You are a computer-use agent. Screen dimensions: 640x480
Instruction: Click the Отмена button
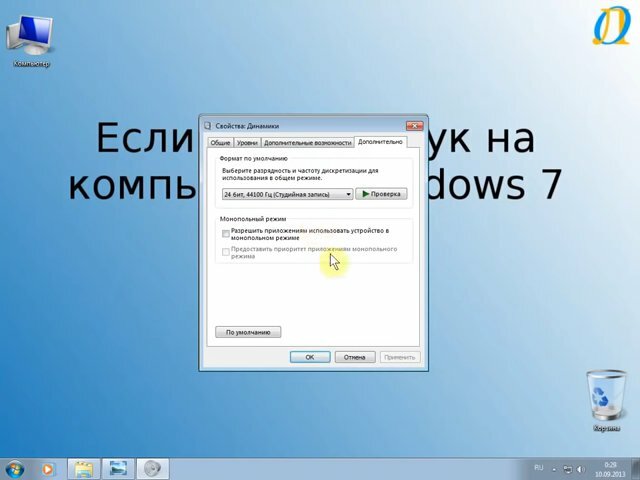click(355, 357)
